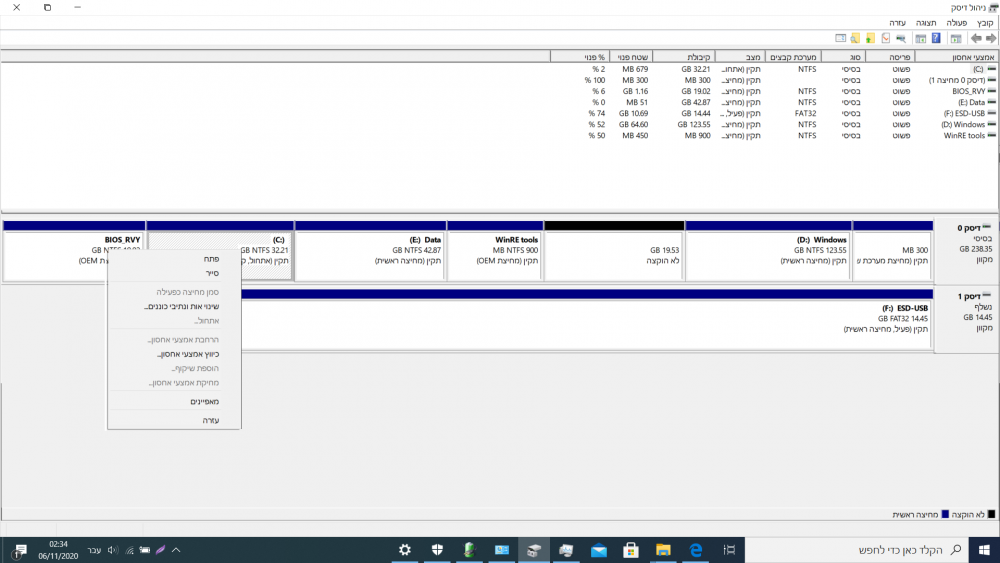Sort by the מערכת קבצים column header
Viewport: 1000px width, 563px height.
[x=793, y=57]
